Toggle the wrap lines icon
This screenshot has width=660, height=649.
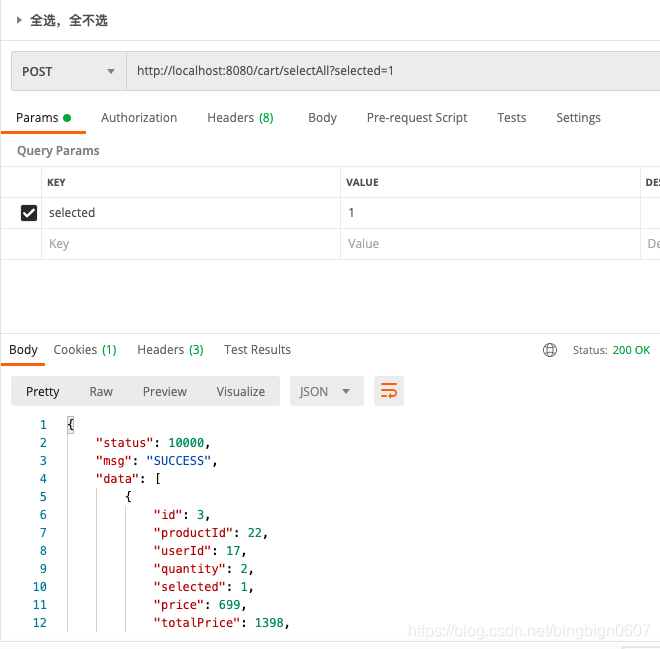coord(389,391)
